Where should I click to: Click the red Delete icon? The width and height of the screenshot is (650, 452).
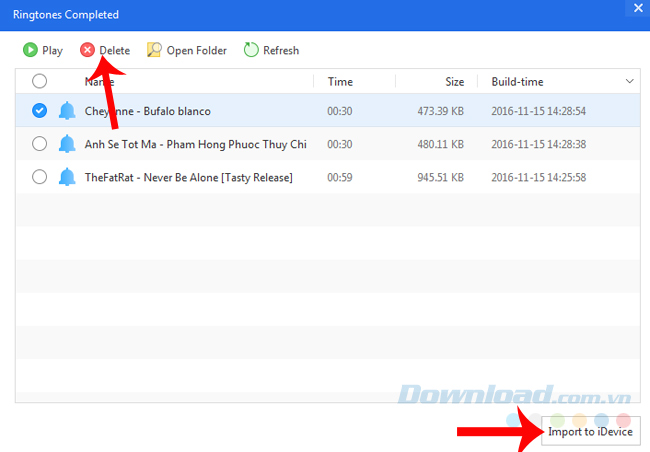click(88, 50)
